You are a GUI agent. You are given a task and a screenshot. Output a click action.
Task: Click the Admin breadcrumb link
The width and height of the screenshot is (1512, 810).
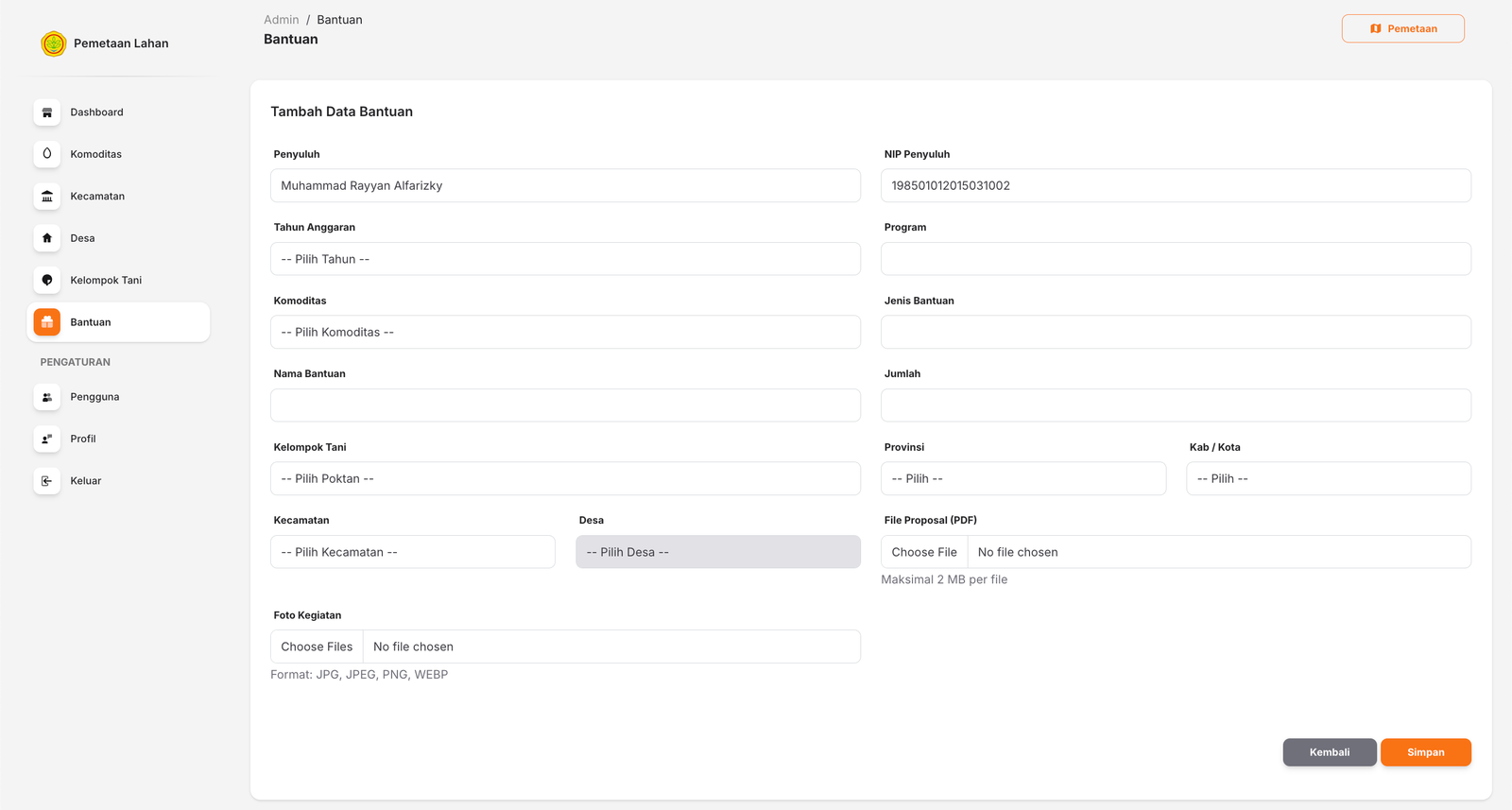point(282,20)
